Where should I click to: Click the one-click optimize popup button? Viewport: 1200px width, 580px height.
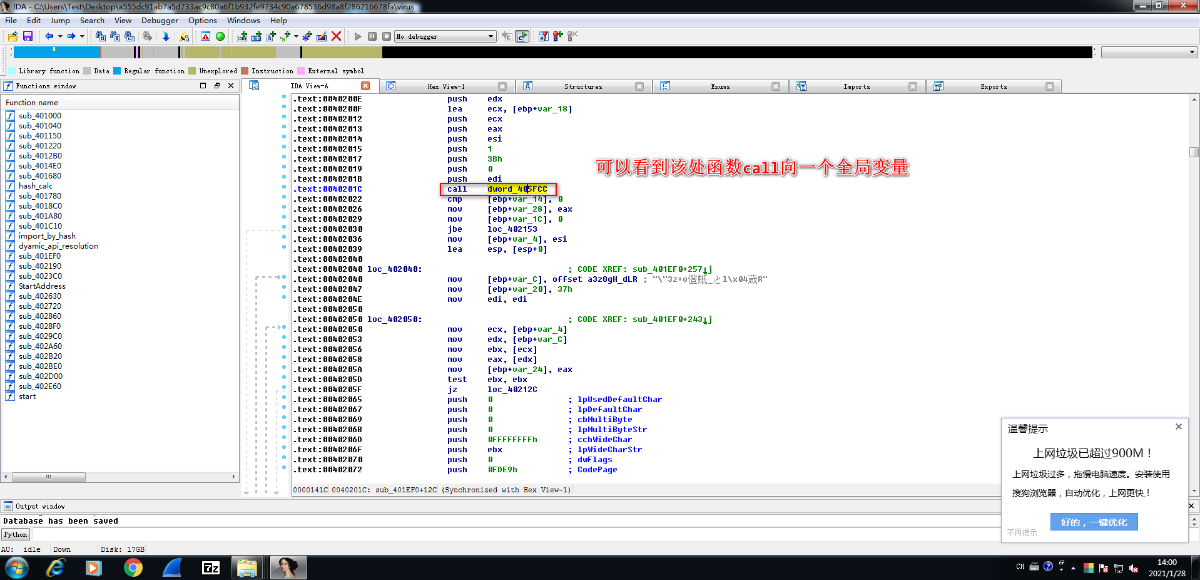1094,523
